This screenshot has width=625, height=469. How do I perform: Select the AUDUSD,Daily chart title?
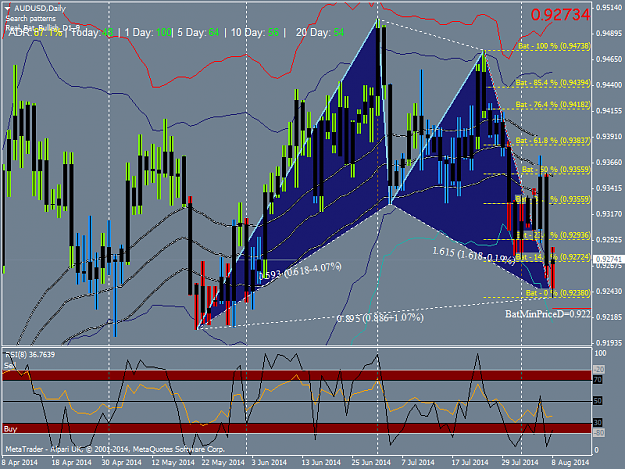click(40, 8)
